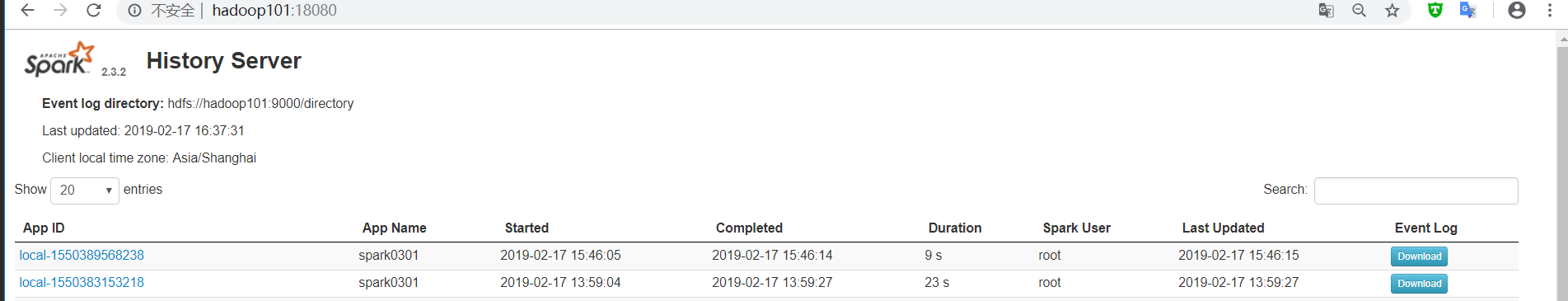Sort table by Started column header

click(527, 228)
